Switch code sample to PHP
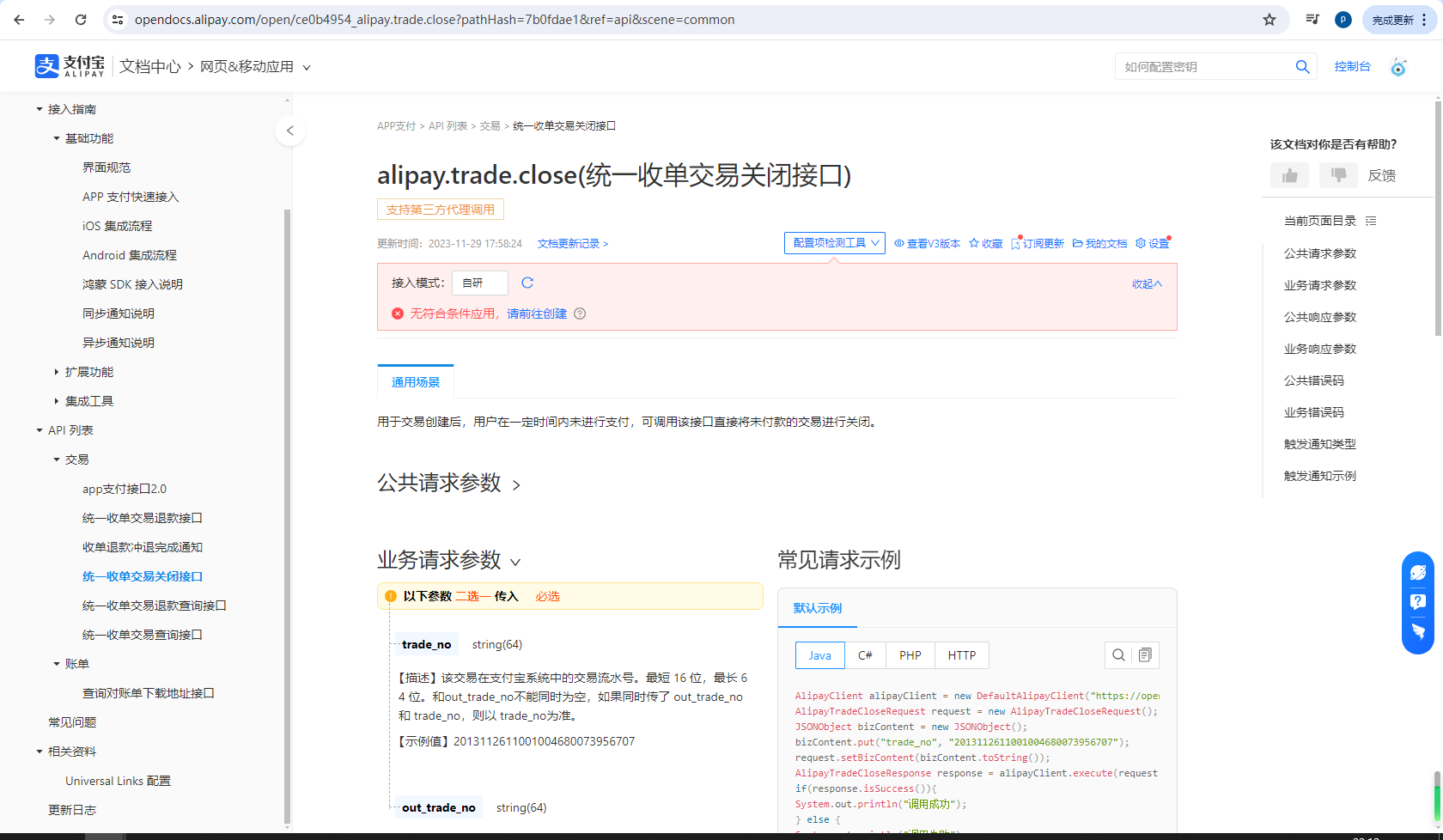Viewport: 1443px width, 840px height. click(x=910, y=655)
